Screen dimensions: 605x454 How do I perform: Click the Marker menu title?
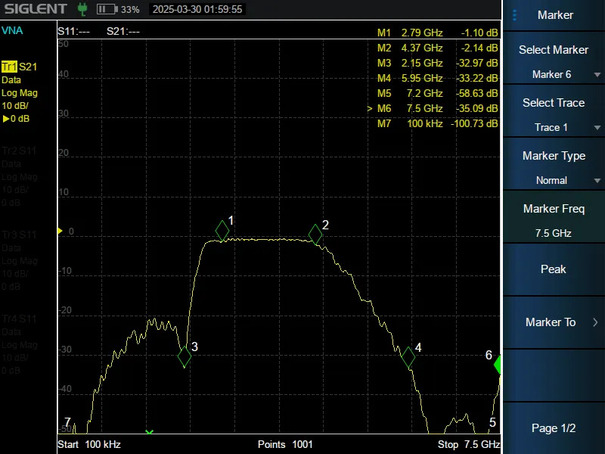tap(555, 15)
